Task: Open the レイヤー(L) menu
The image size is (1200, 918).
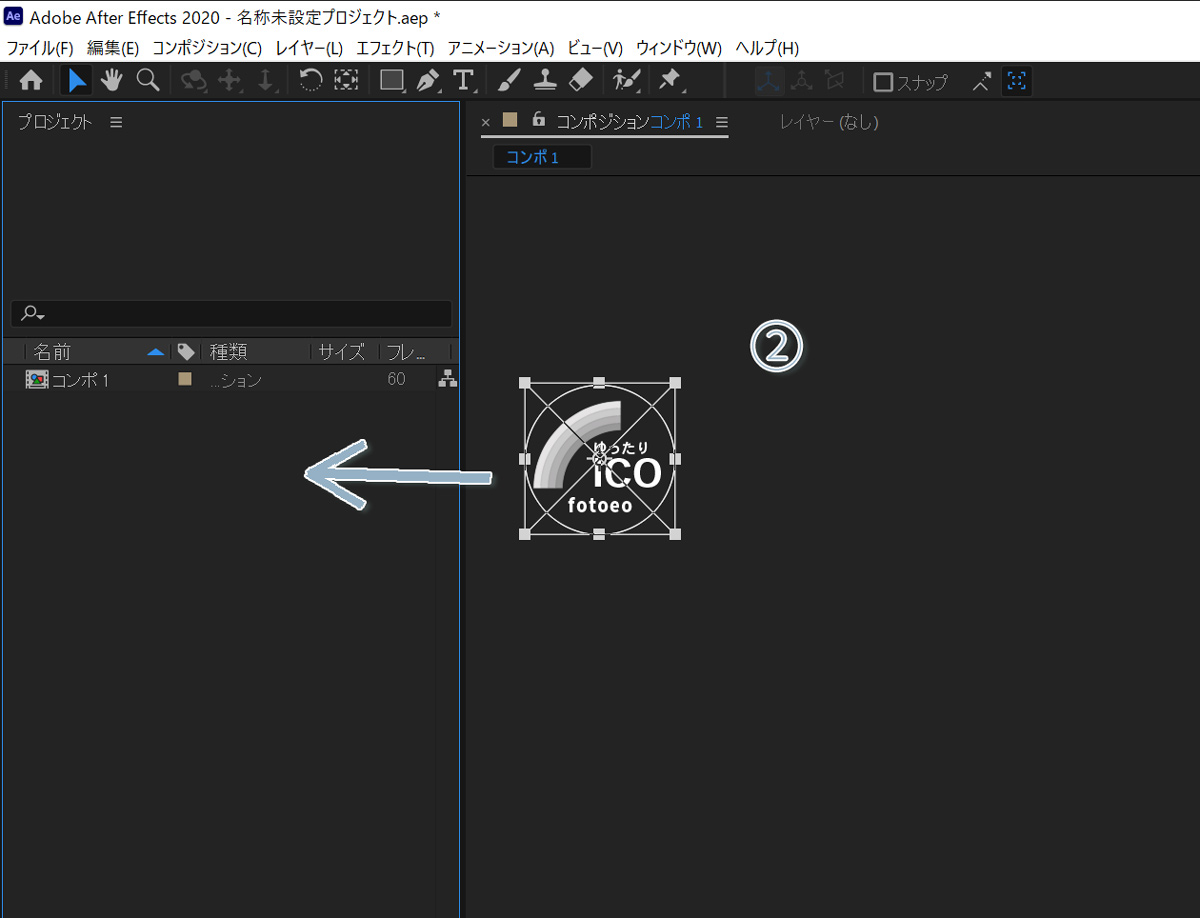Action: (309, 48)
